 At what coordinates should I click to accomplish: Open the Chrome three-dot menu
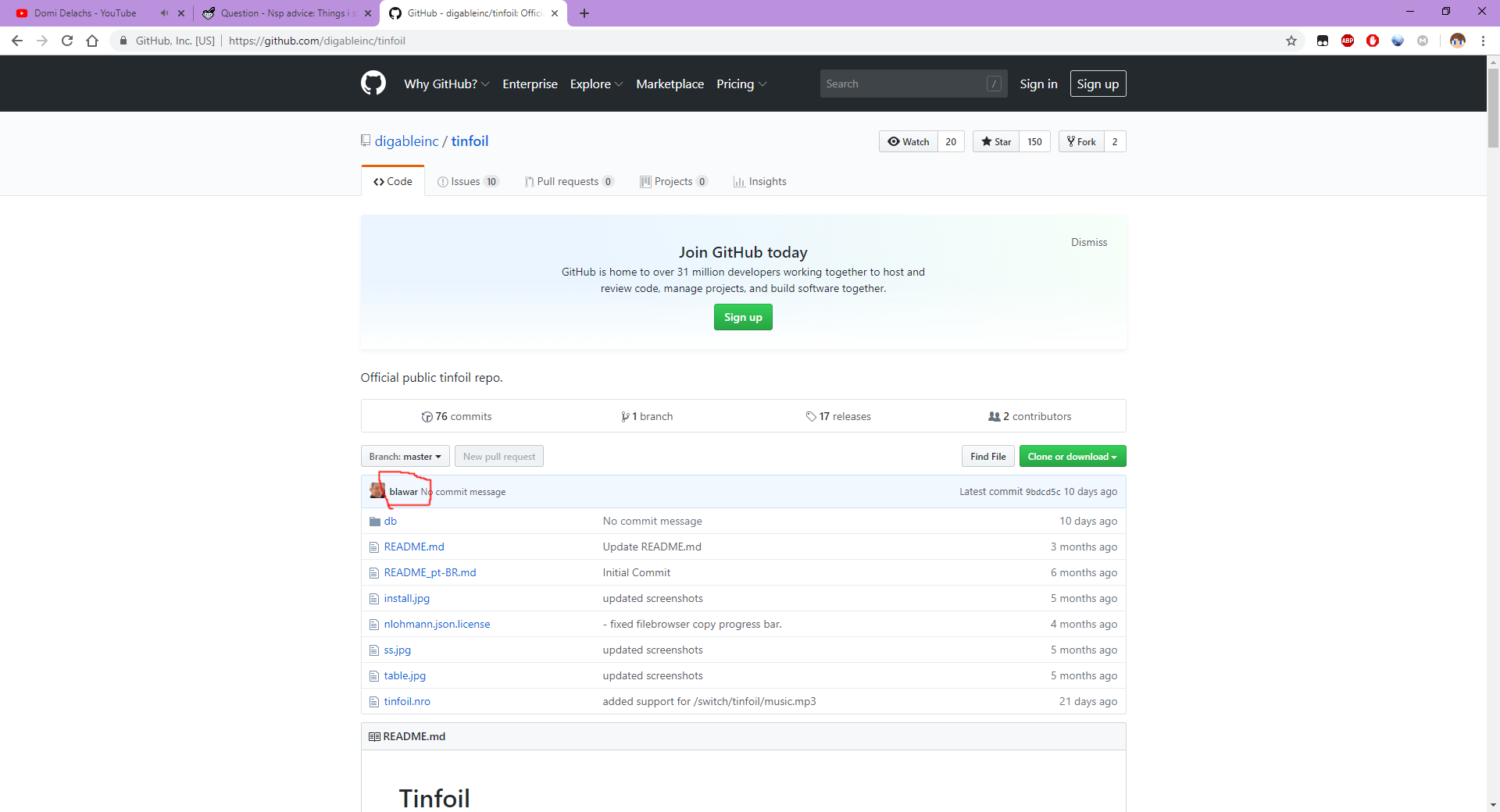pyautogui.click(x=1483, y=41)
